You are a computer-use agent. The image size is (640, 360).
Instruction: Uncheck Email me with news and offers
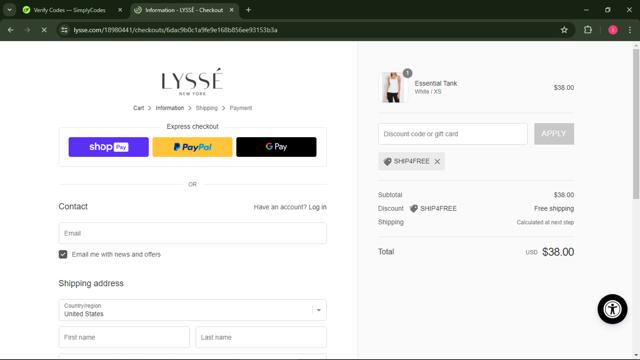pyautogui.click(x=63, y=254)
